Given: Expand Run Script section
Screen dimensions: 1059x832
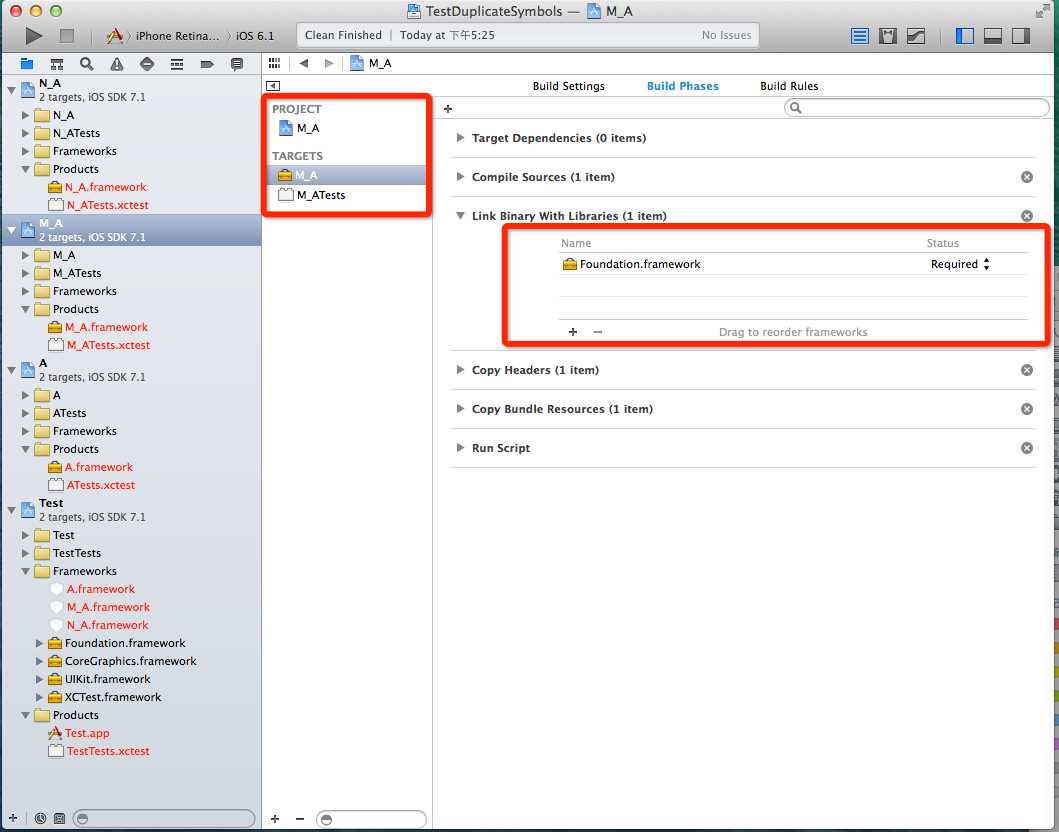Looking at the screenshot, I should 460,448.
